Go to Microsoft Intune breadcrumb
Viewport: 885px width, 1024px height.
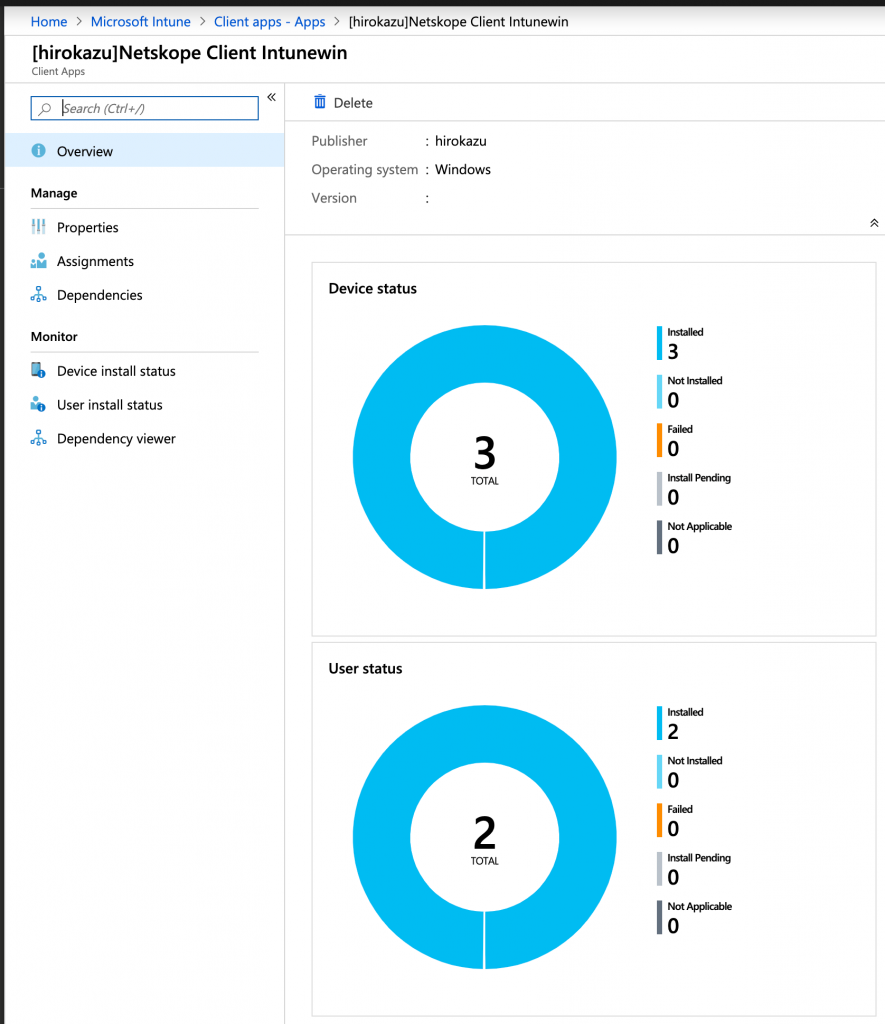[140, 22]
